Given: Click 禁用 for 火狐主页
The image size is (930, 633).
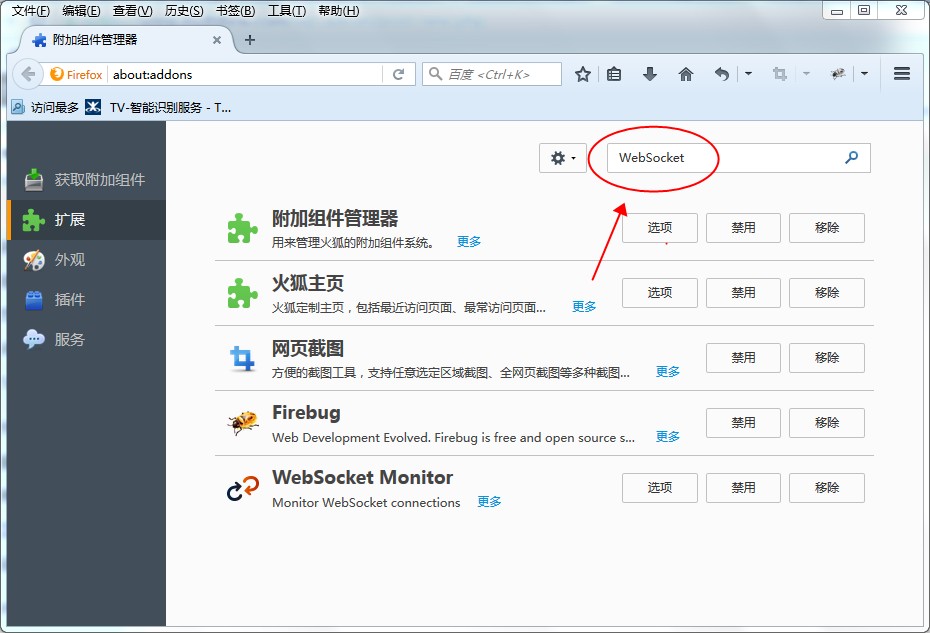Looking at the screenshot, I should (743, 293).
